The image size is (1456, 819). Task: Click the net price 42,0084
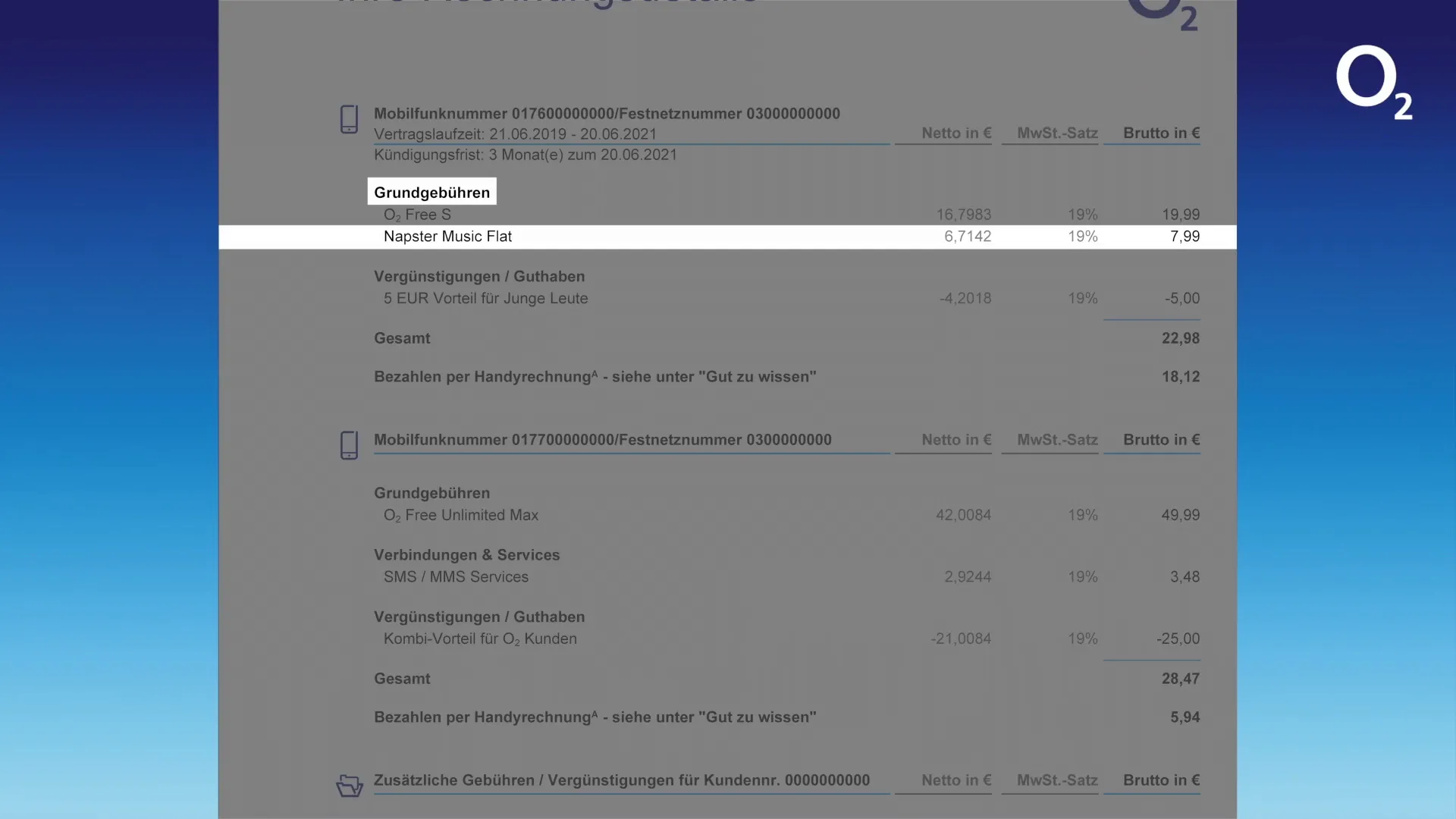click(963, 515)
